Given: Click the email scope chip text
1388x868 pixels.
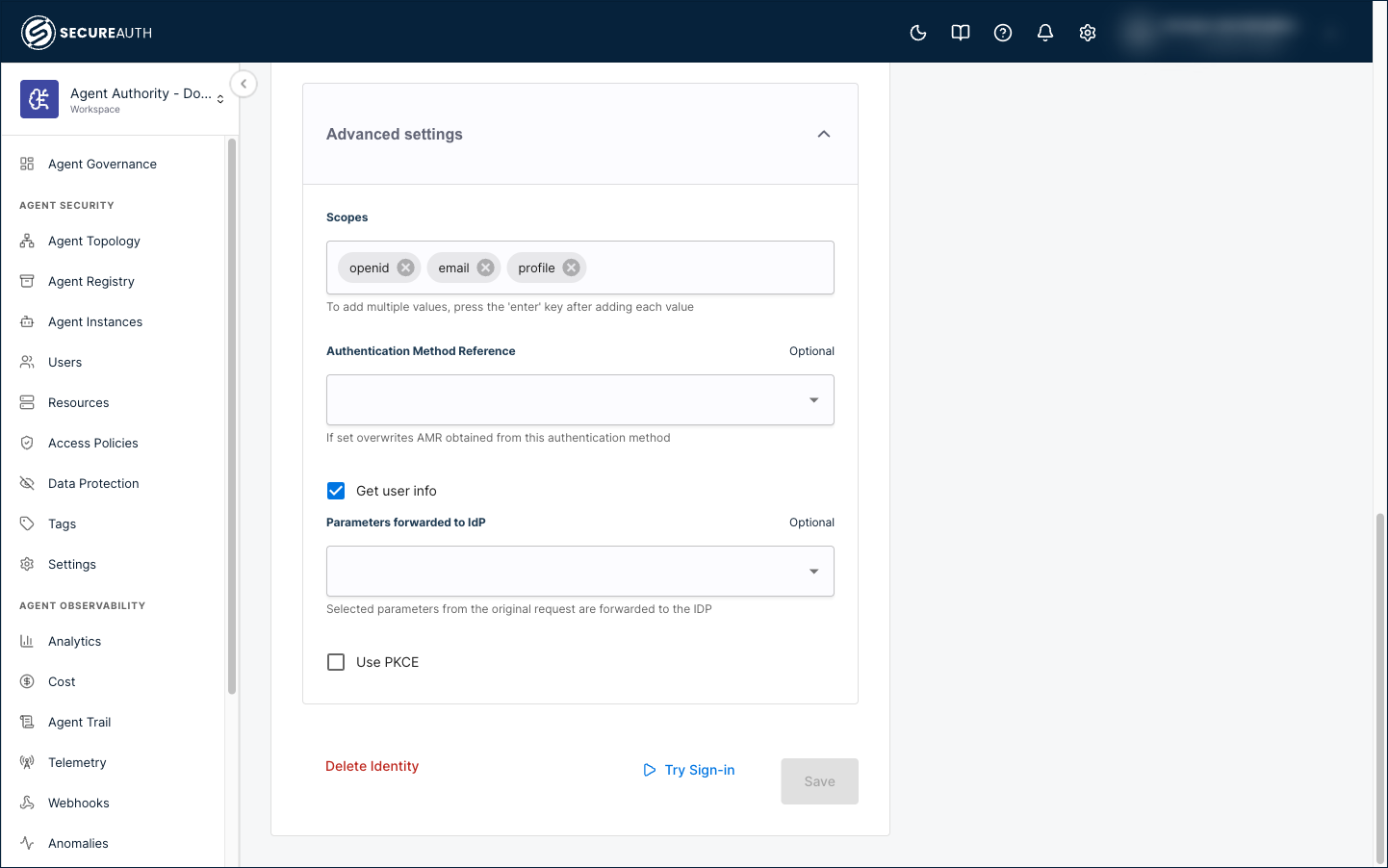Looking at the screenshot, I should 454,268.
